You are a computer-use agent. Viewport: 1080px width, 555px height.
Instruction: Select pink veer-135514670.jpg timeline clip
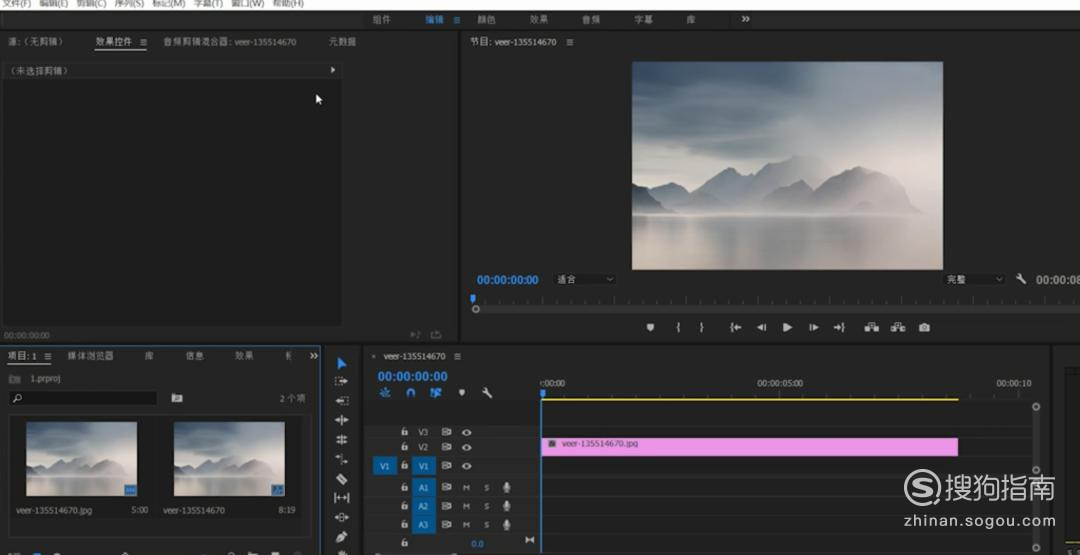pos(750,447)
